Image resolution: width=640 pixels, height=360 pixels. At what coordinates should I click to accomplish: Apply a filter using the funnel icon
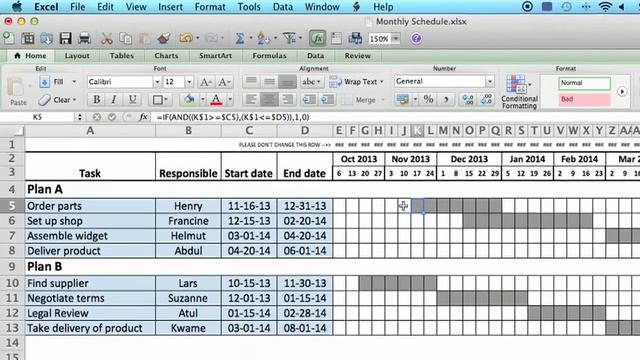pos(289,38)
